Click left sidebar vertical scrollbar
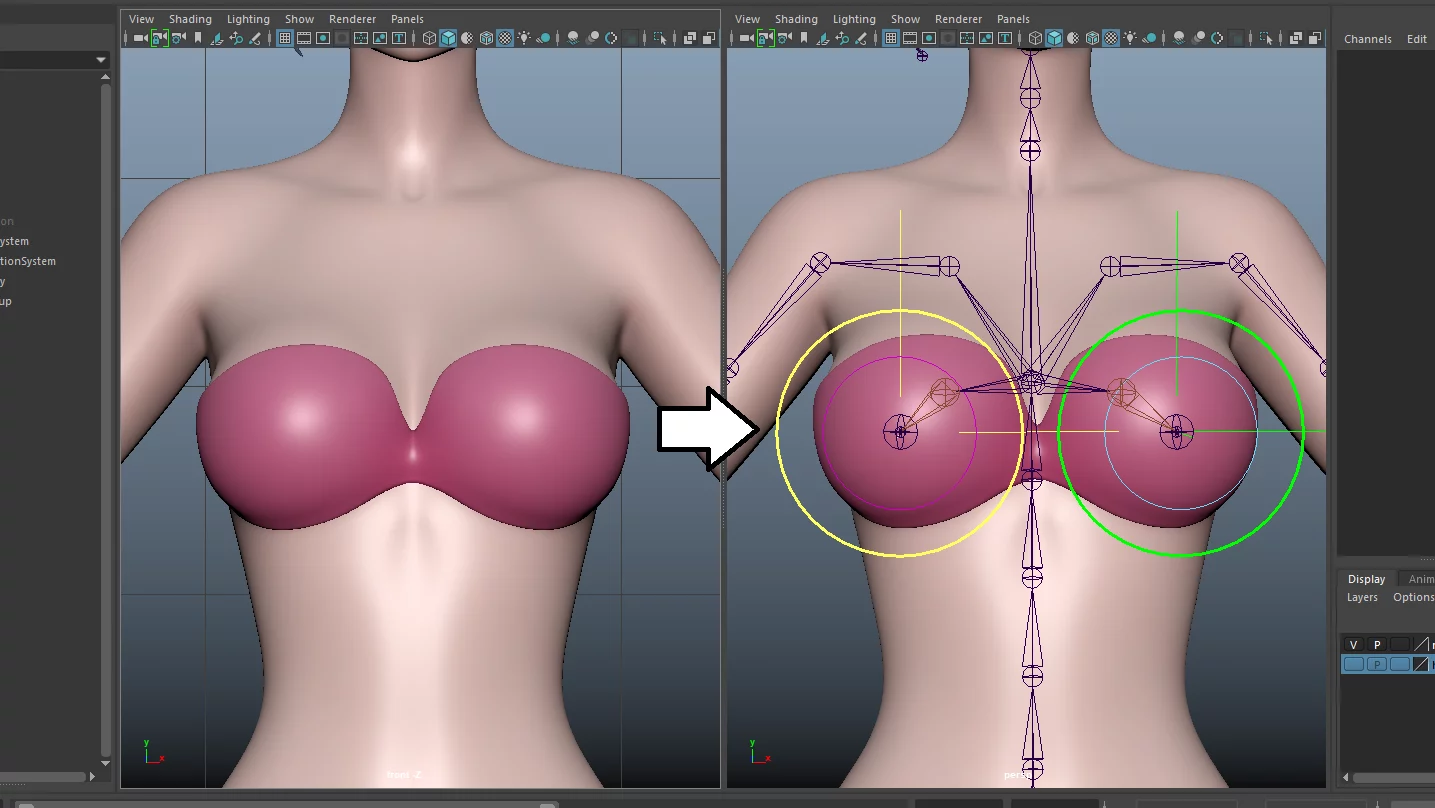1435x808 pixels. pos(105,420)
